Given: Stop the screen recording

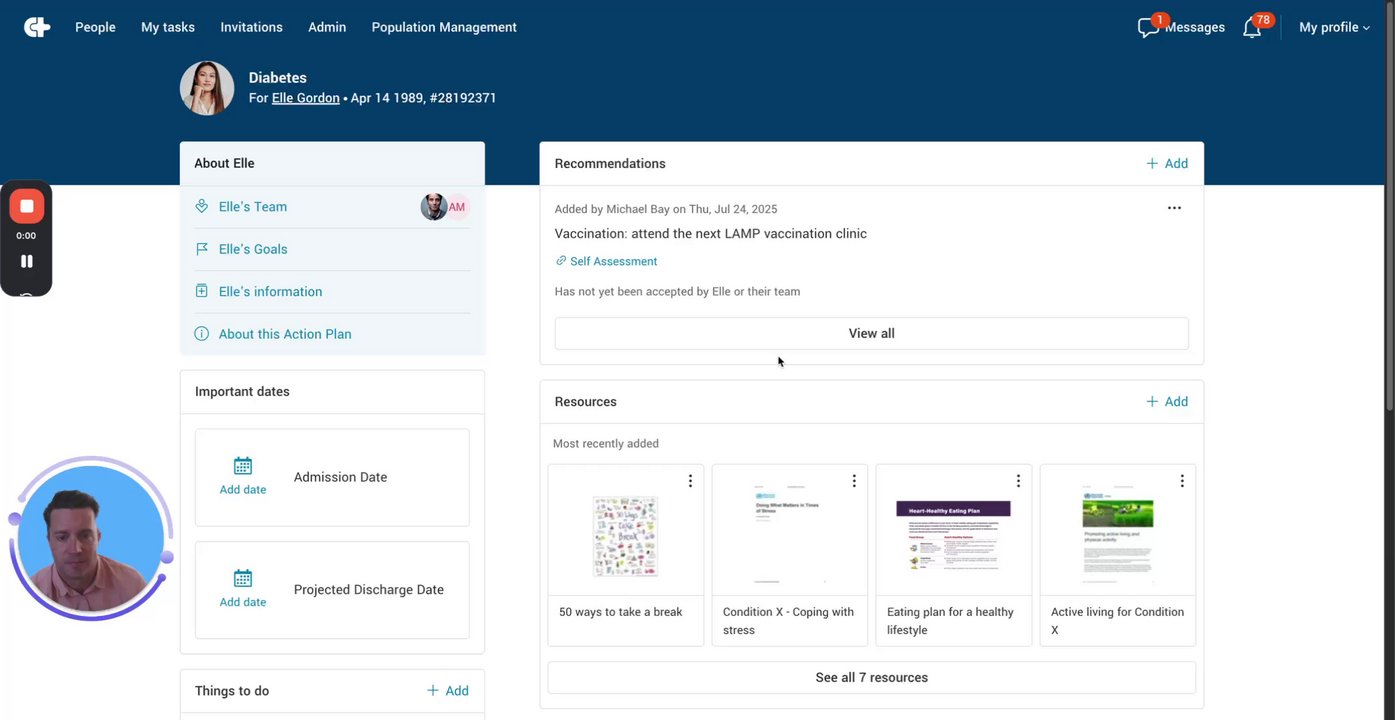Looking at the screenshot, I should (x=27, y=206).
